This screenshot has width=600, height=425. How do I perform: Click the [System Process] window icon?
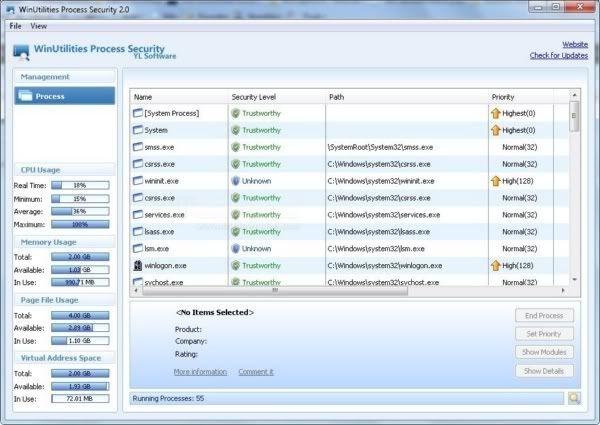click(x=138, y=113)
